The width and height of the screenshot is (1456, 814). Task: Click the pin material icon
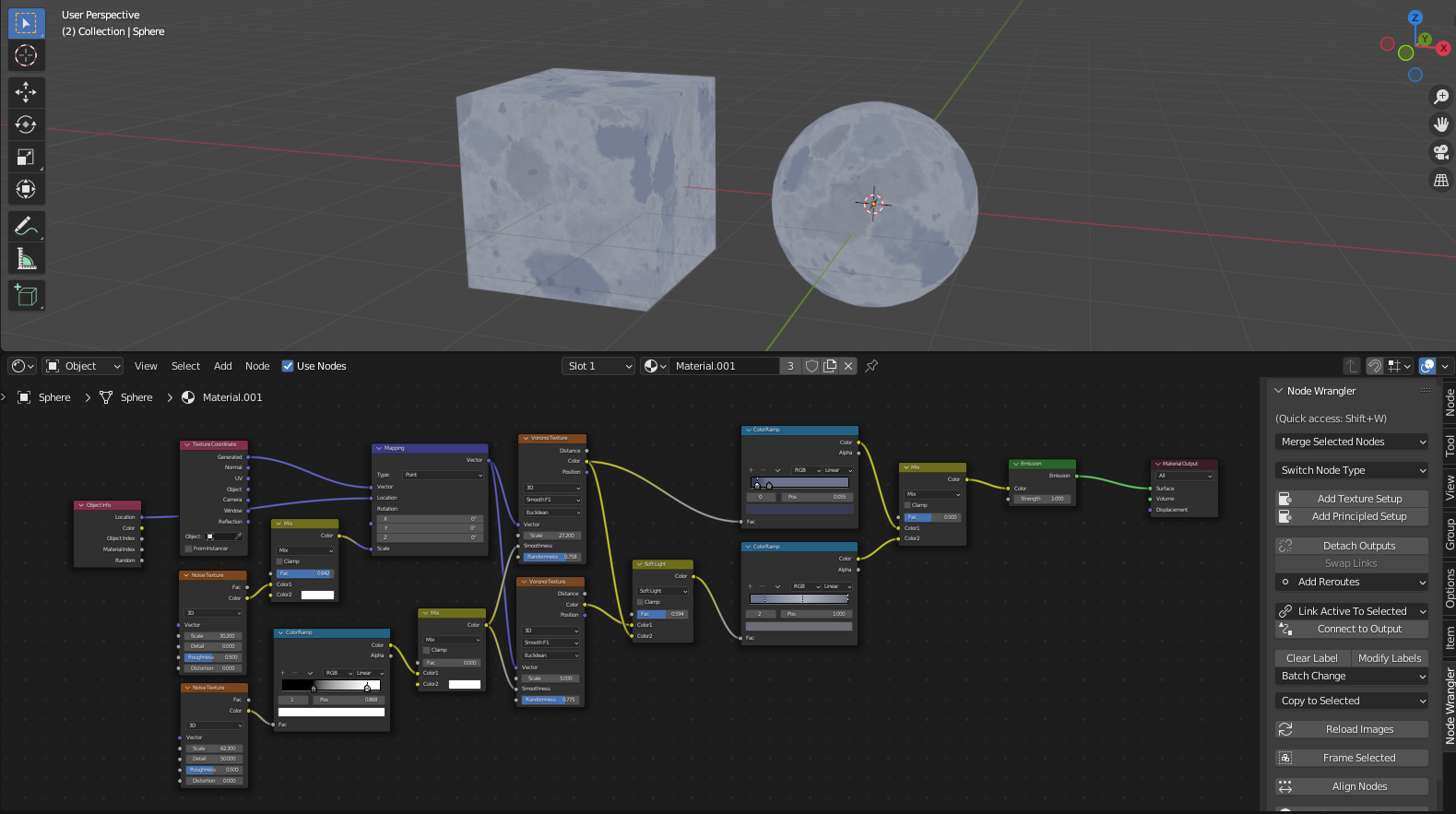(x=871, y=366)
